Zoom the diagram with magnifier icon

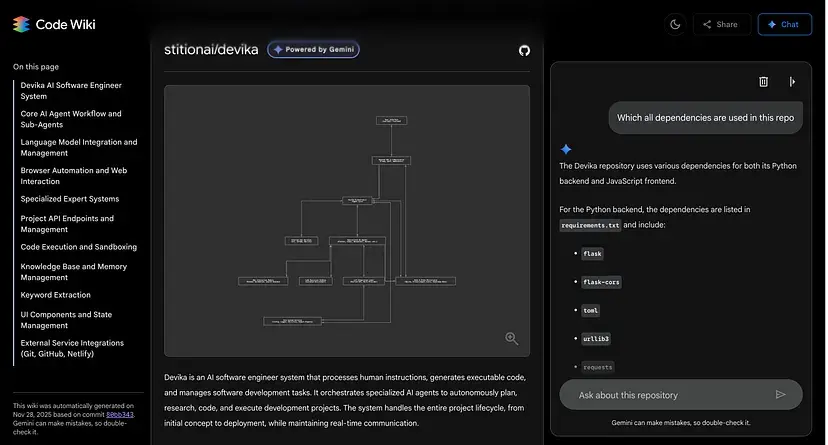(511, 339)
